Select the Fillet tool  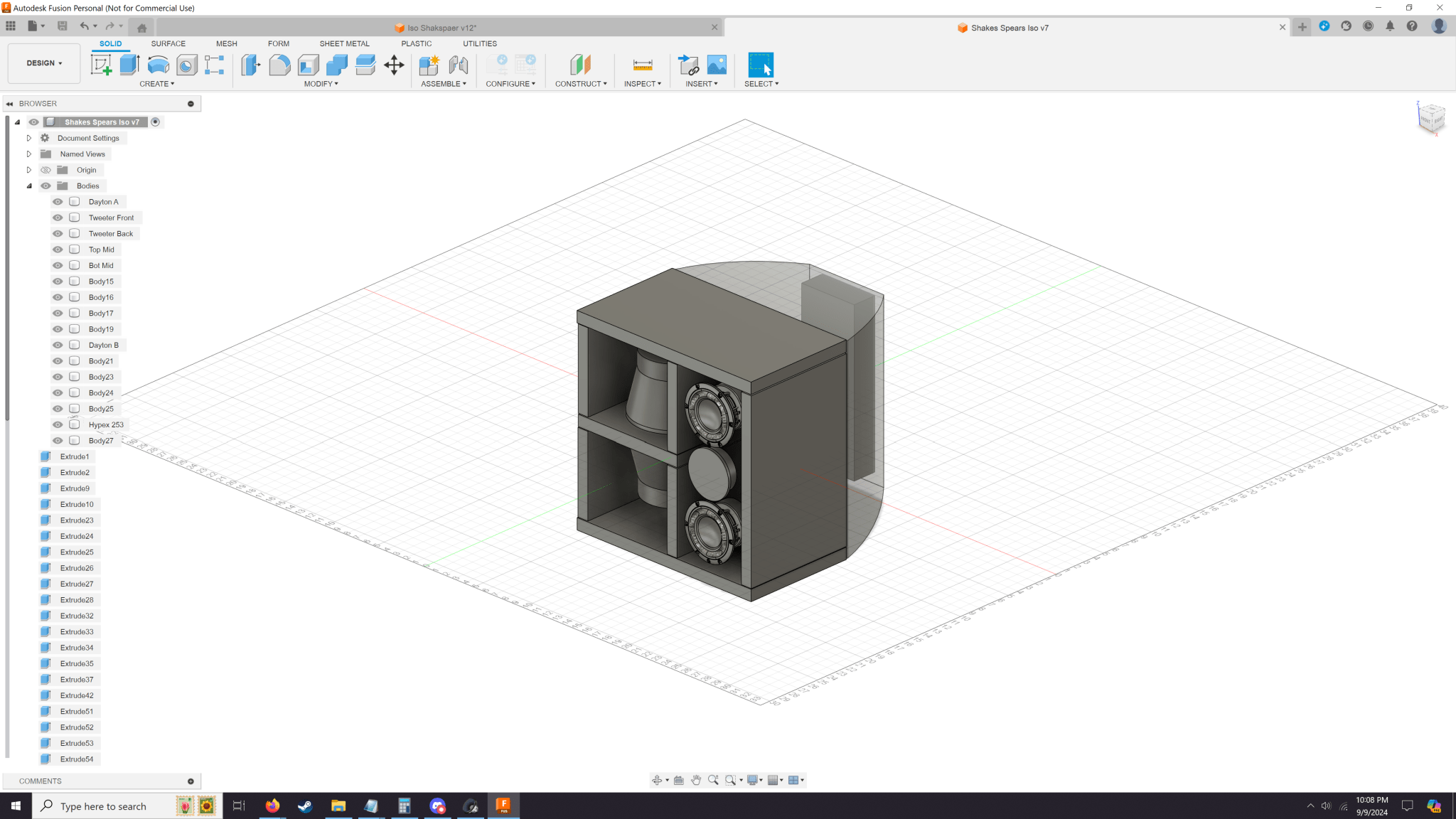(279, 65)
